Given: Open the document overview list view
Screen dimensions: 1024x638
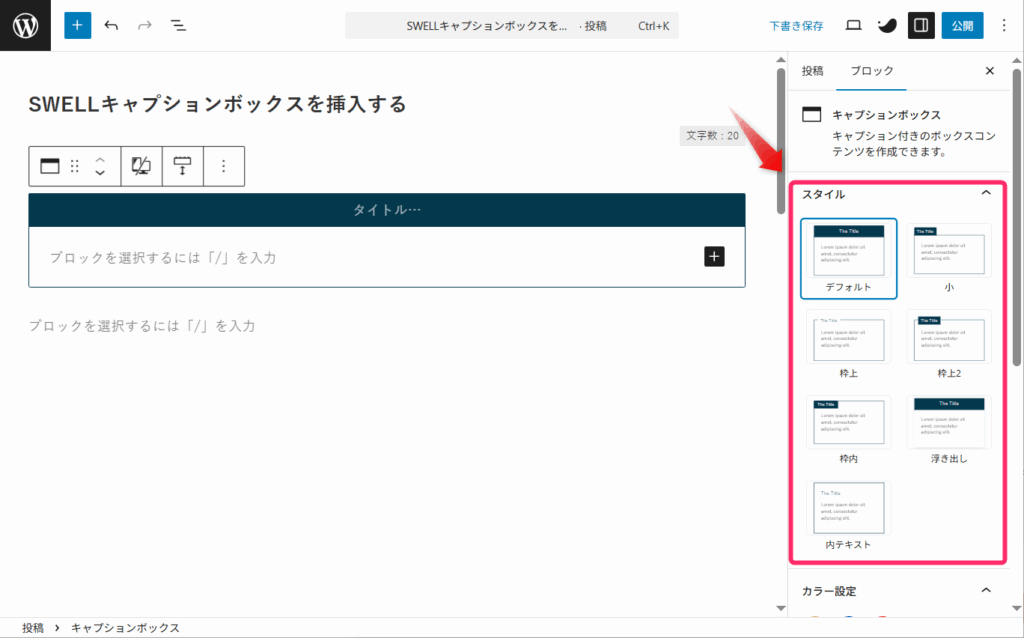Looking at the screenshot, I should (178, 25).
